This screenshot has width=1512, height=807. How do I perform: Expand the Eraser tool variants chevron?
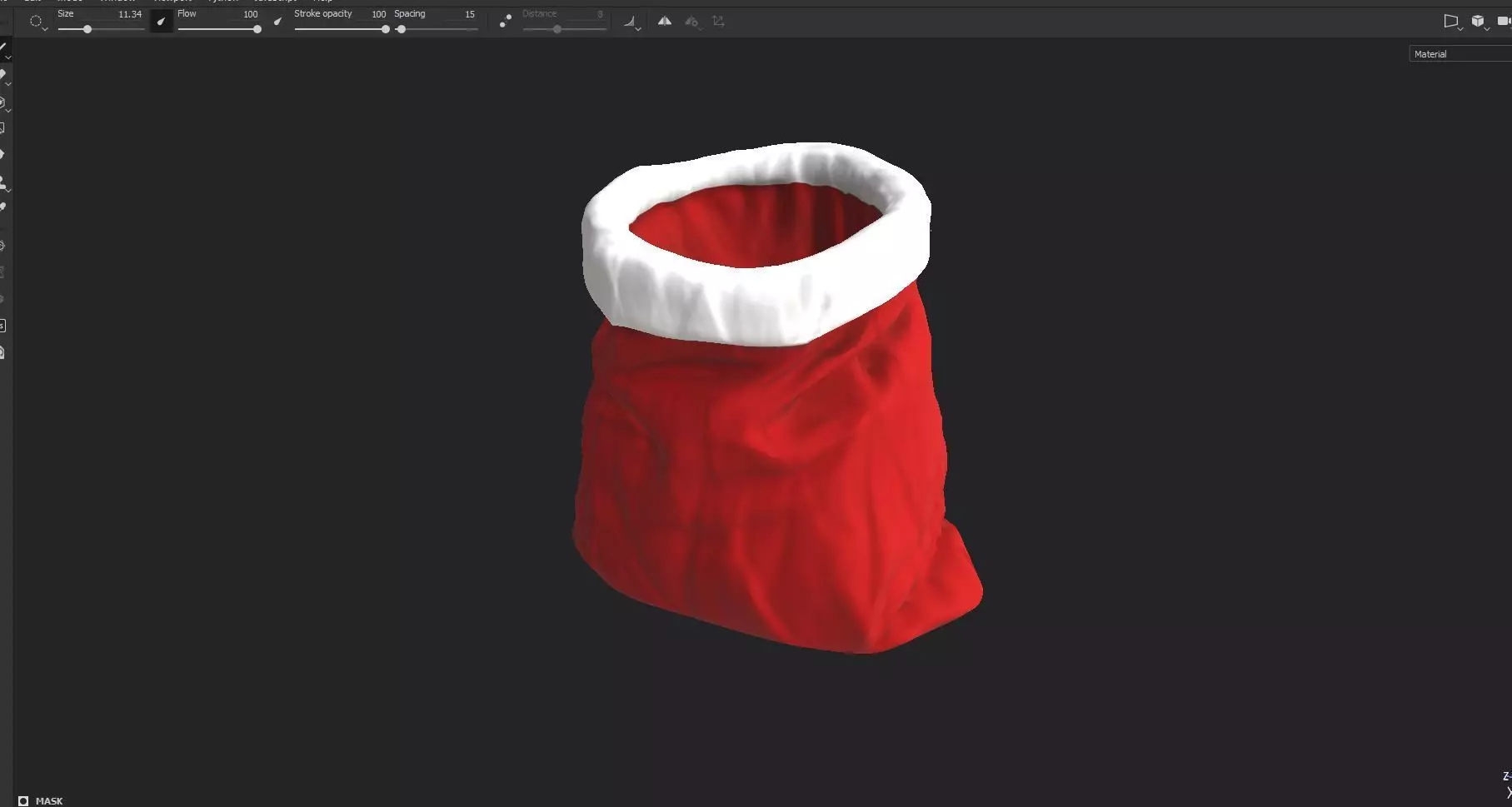pos(8,84)
